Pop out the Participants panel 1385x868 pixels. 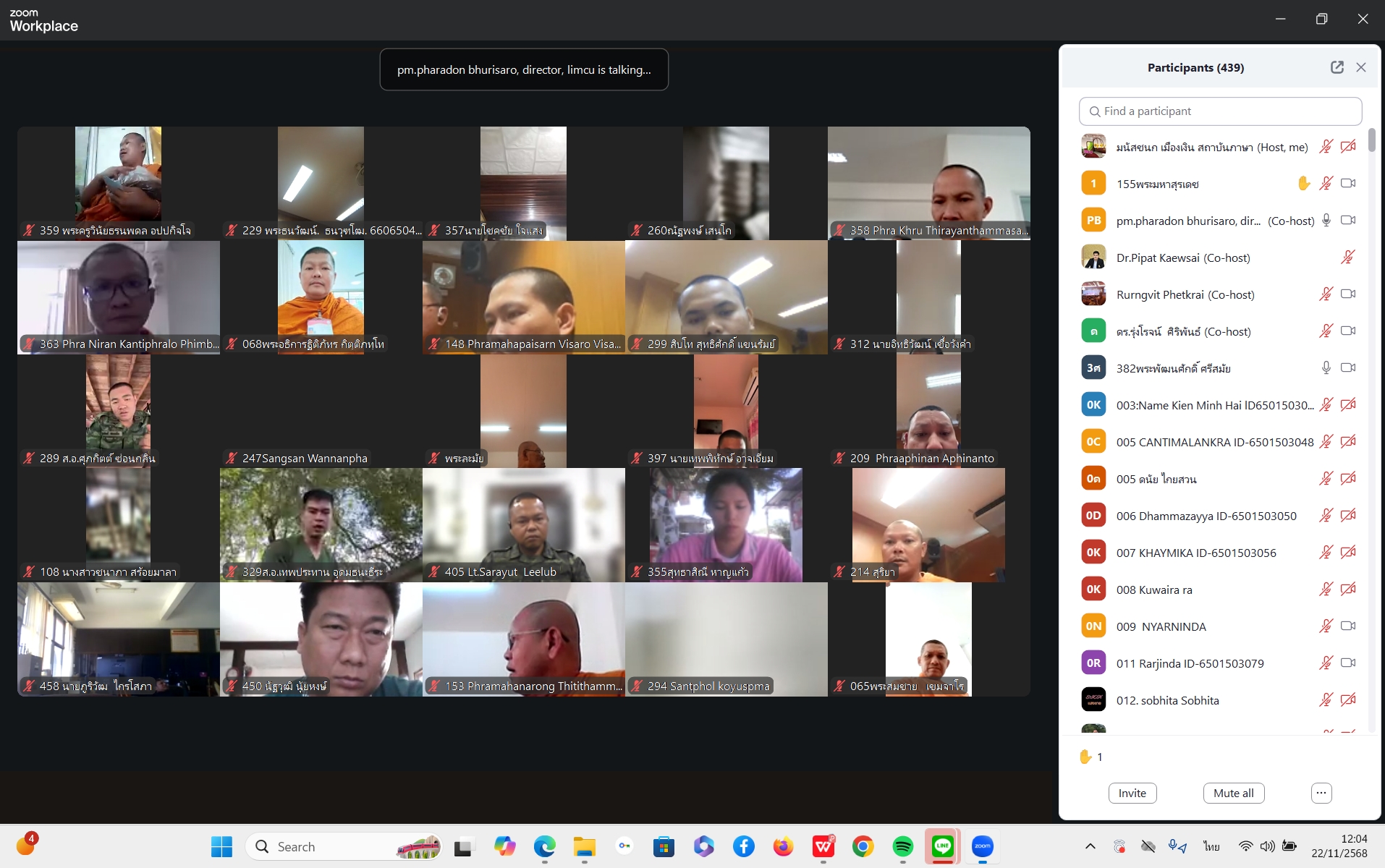1337,67
